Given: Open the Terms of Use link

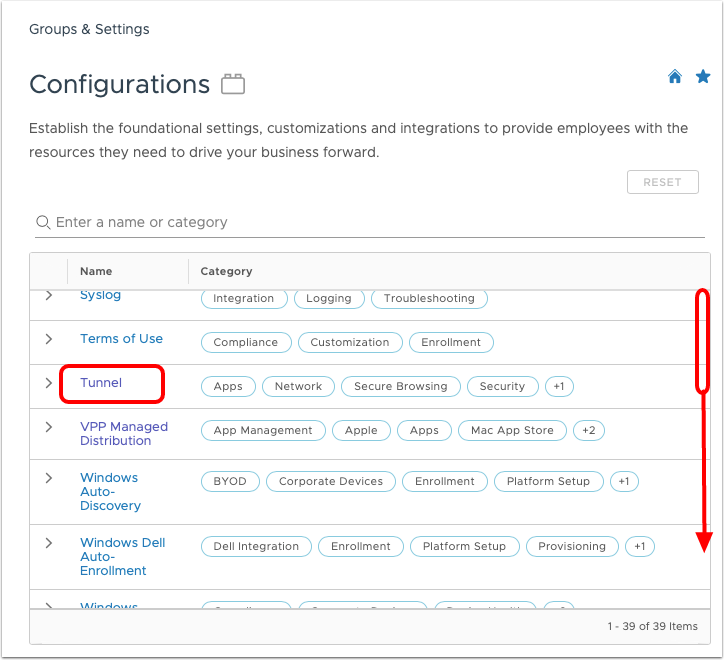Looking at the screenshot, I should 121,339.
